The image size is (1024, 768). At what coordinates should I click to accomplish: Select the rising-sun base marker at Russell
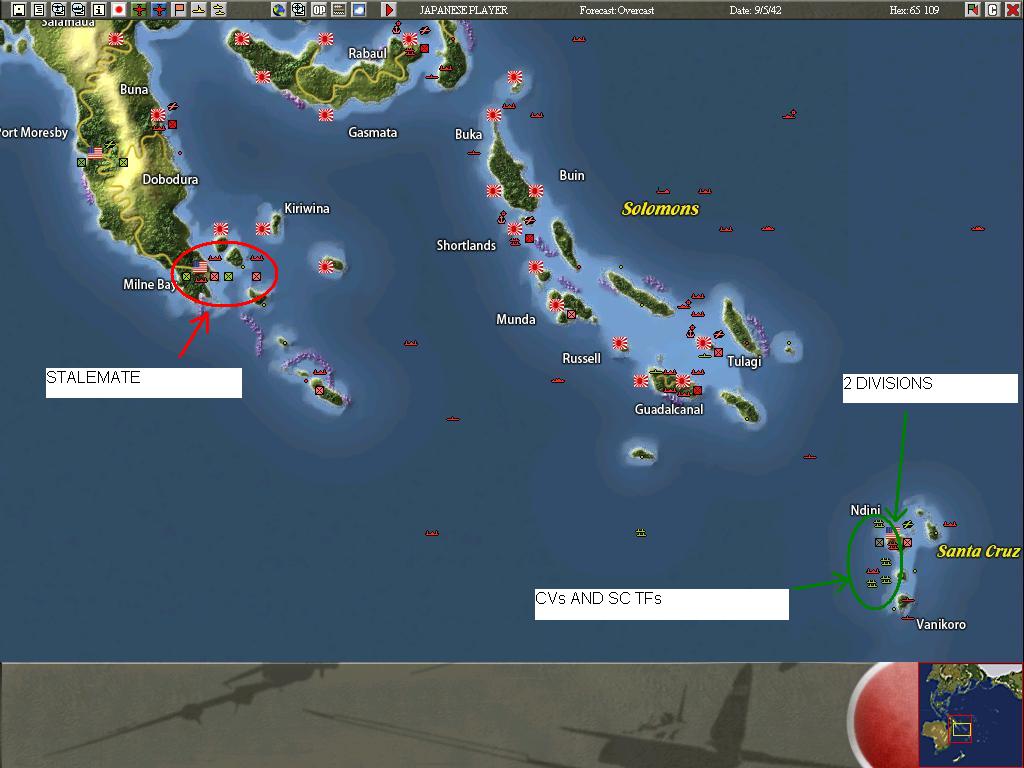click(x=619, y=342)
